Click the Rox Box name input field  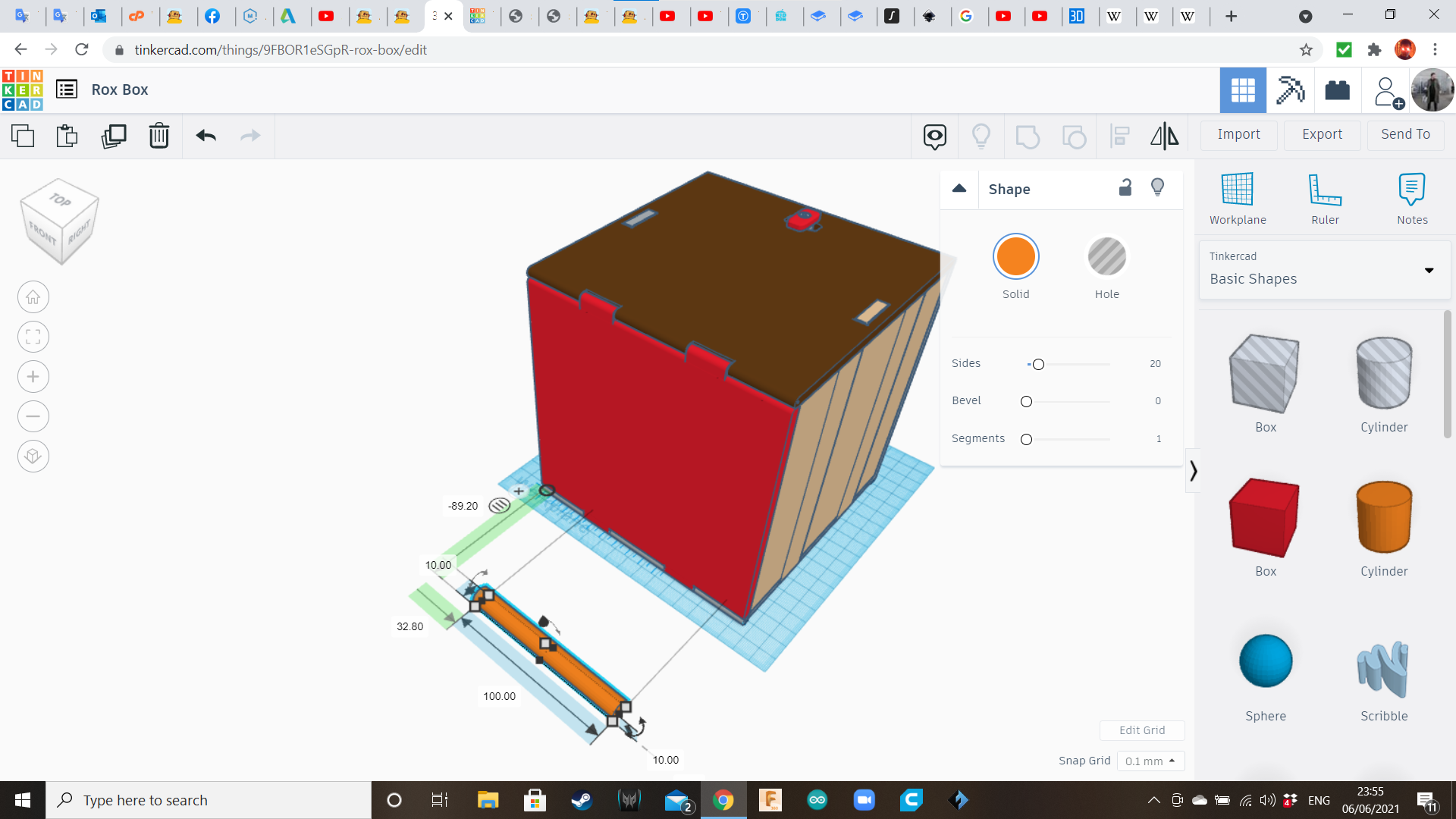pyautogui.click(x=120, y=90)
